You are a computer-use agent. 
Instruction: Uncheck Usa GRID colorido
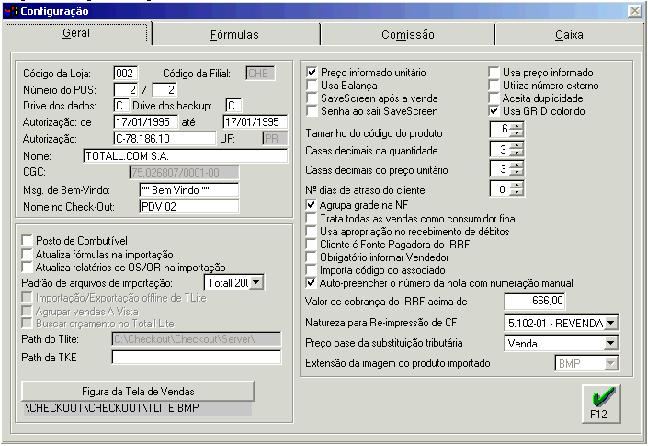pos(493,111)
